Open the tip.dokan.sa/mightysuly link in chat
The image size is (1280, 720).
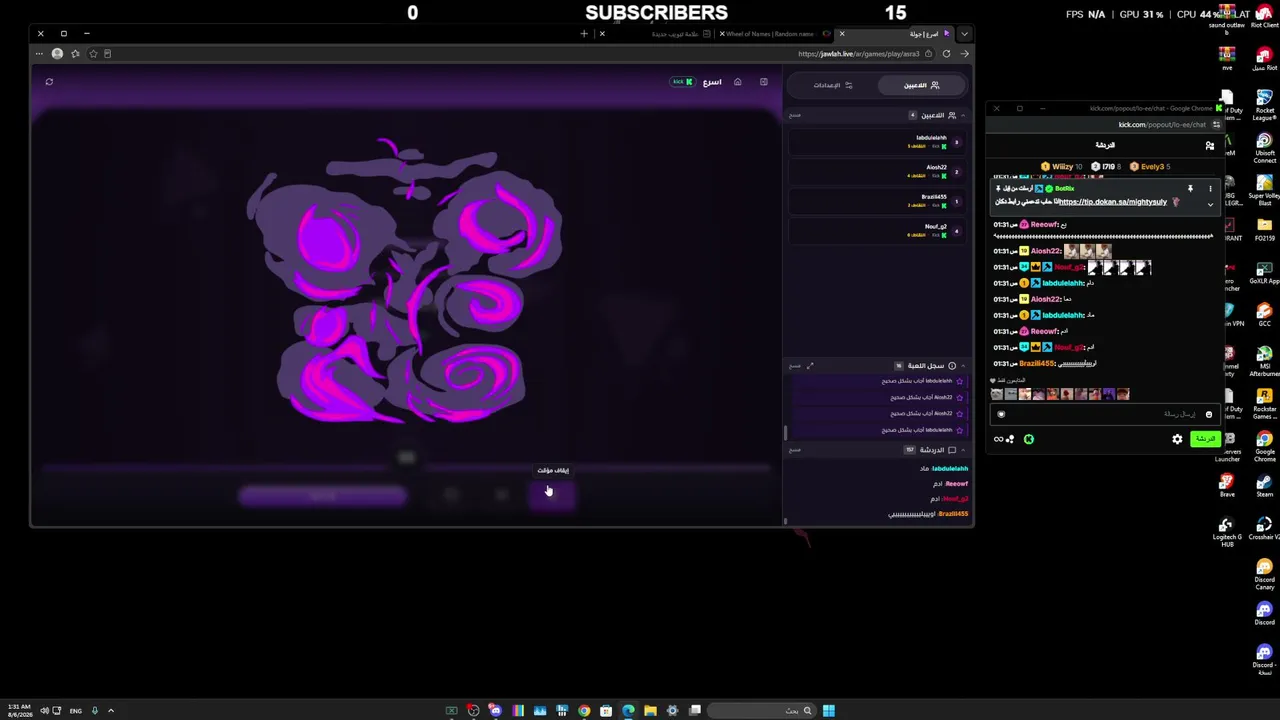(x=1113, y=202)
